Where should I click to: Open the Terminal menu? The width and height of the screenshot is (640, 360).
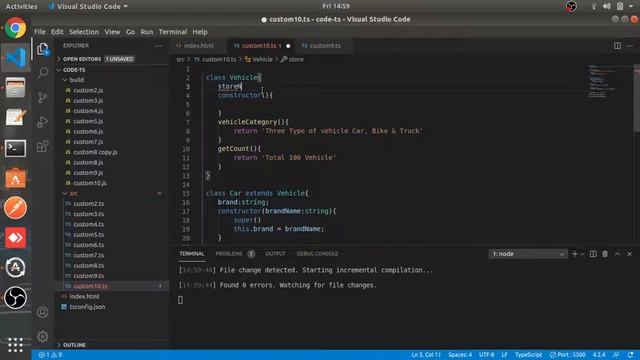click(173, 32)
